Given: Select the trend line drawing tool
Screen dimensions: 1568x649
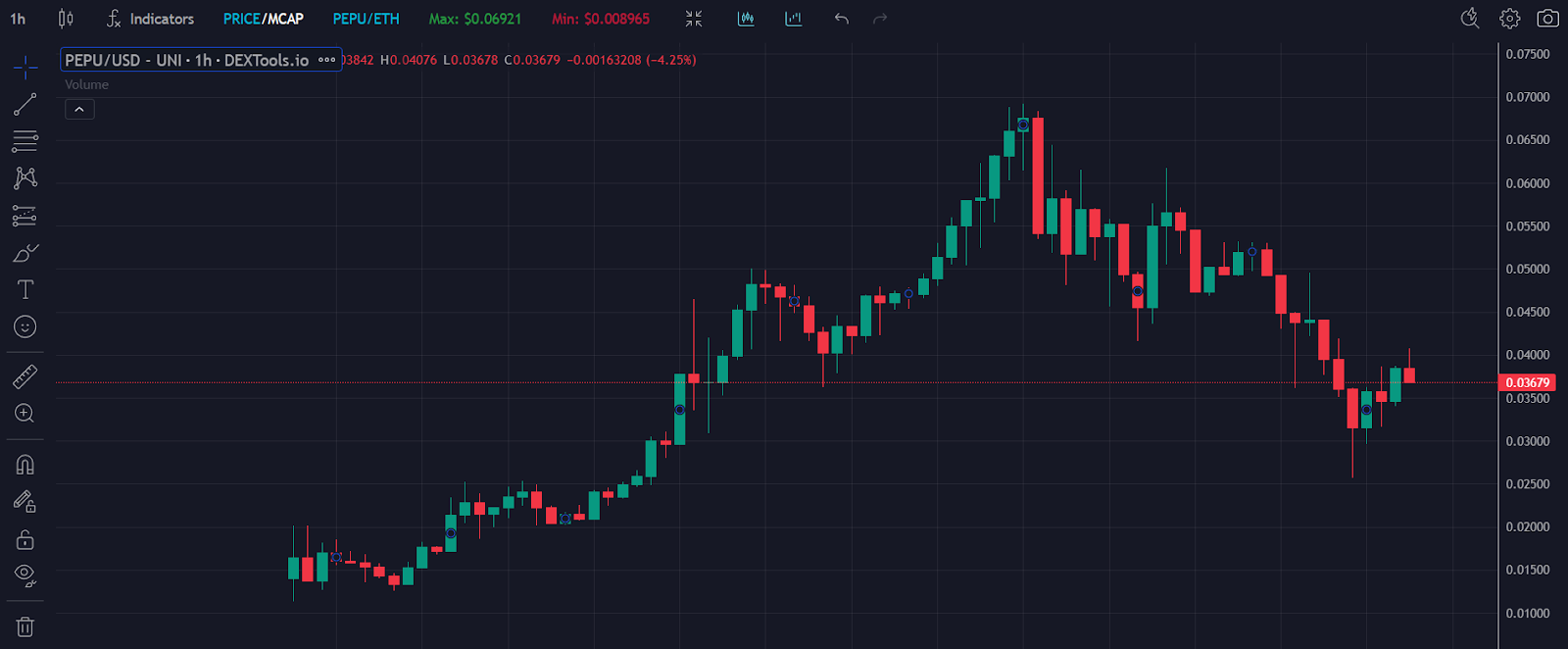Looking at the screenshot, I should click(x=25, y=104).
